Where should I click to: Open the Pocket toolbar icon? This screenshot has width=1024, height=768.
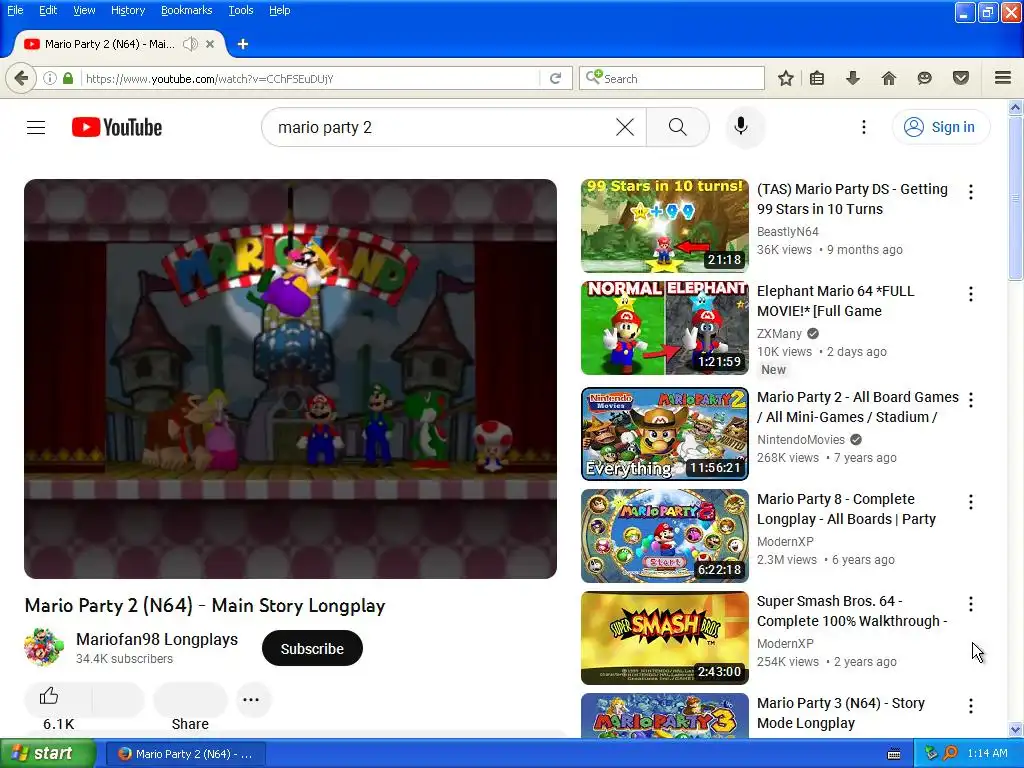(x=961, y=78)
